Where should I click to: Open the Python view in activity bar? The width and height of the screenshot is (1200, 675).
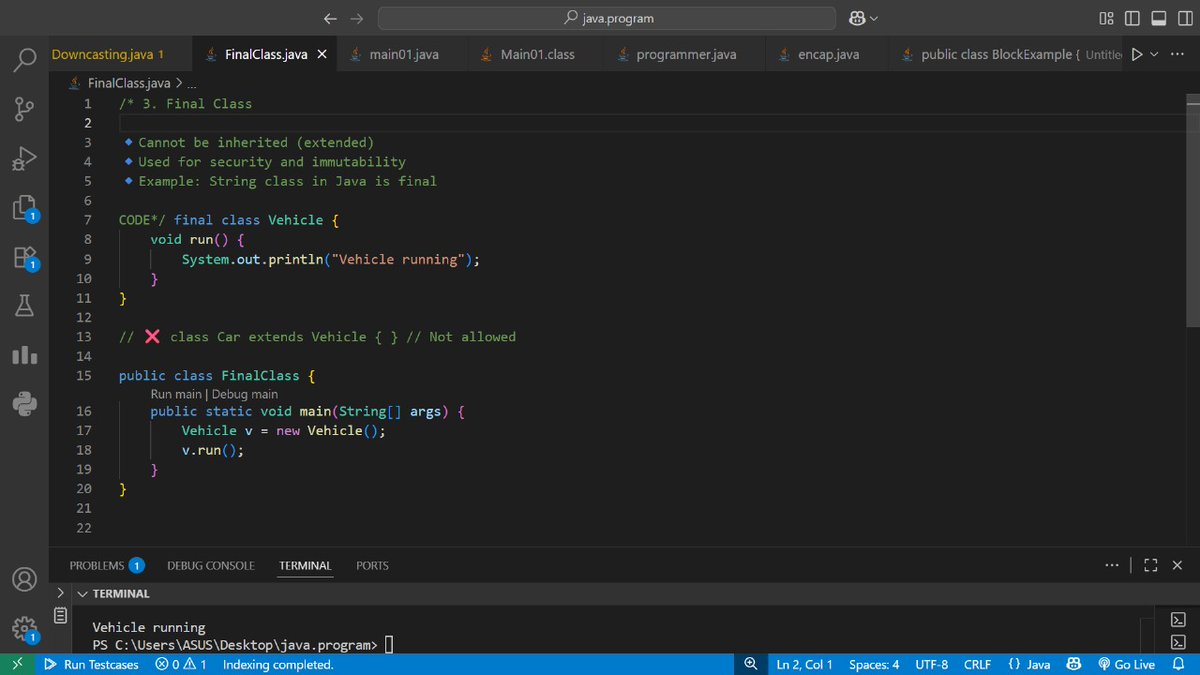pos(25,404)
